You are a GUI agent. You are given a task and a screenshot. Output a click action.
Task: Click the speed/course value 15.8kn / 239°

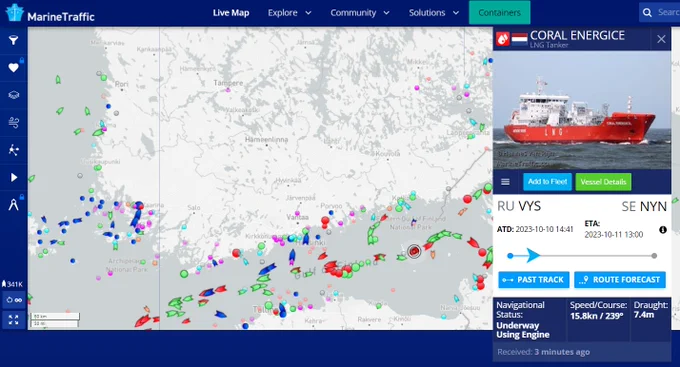pos(596,316)
